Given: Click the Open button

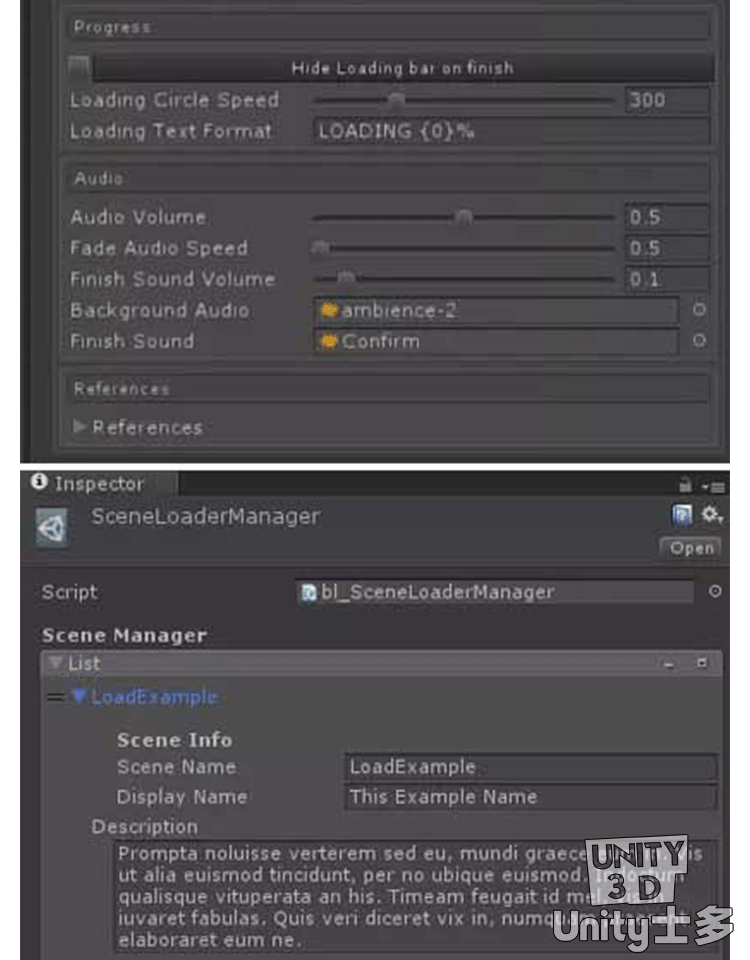Looking at the screenshot, I should [691, 548].
